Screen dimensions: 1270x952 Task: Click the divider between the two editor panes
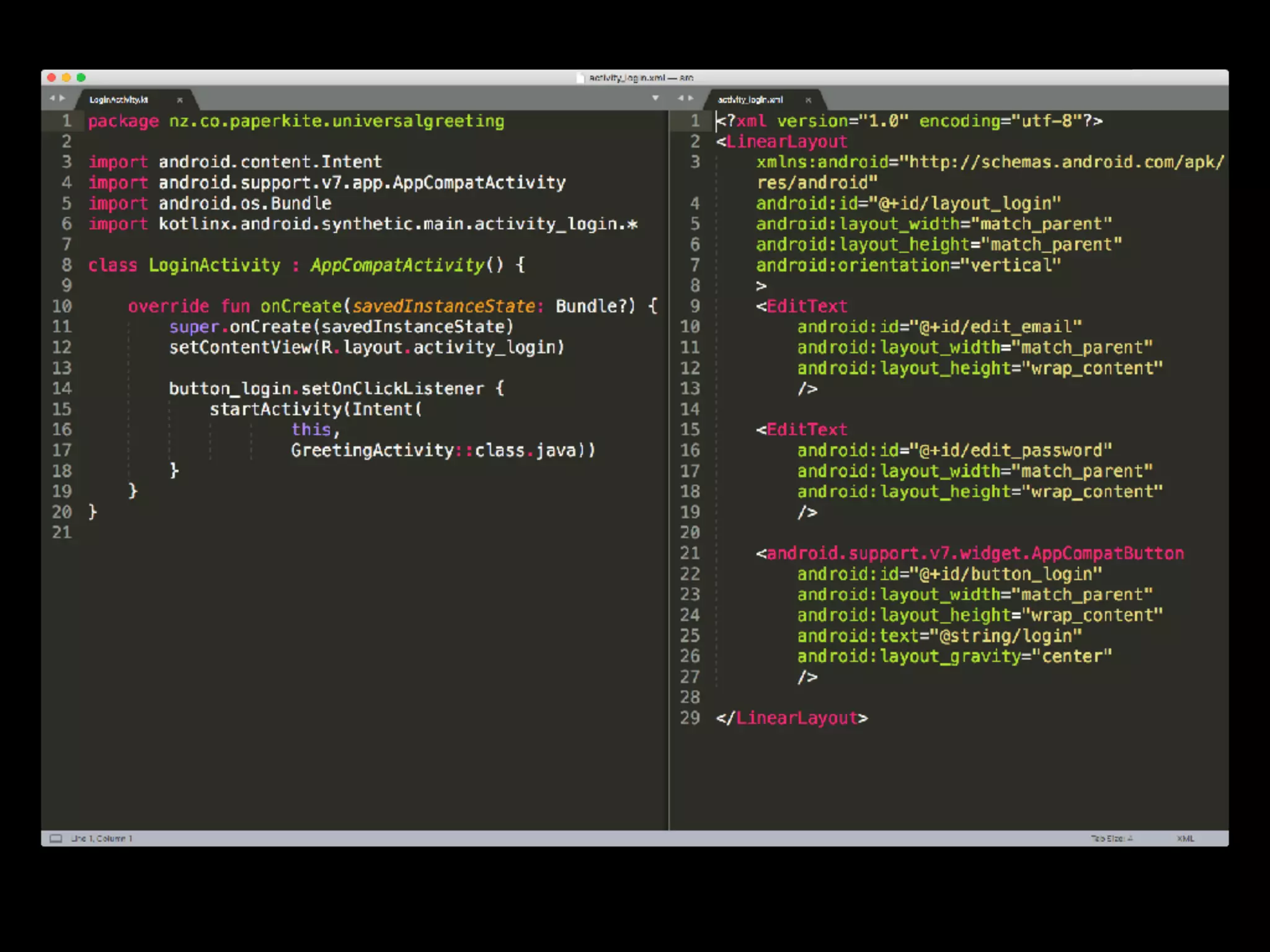point(669,471)
